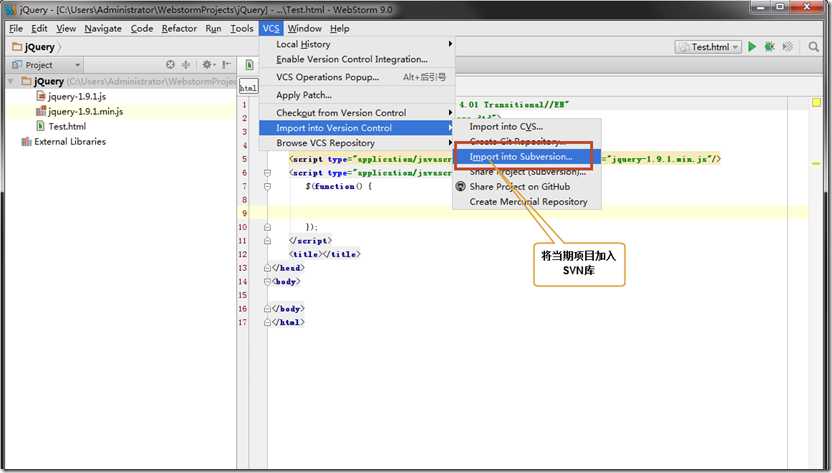
Task: Click the hide Project panel icon
Action: tap(227, 64)
